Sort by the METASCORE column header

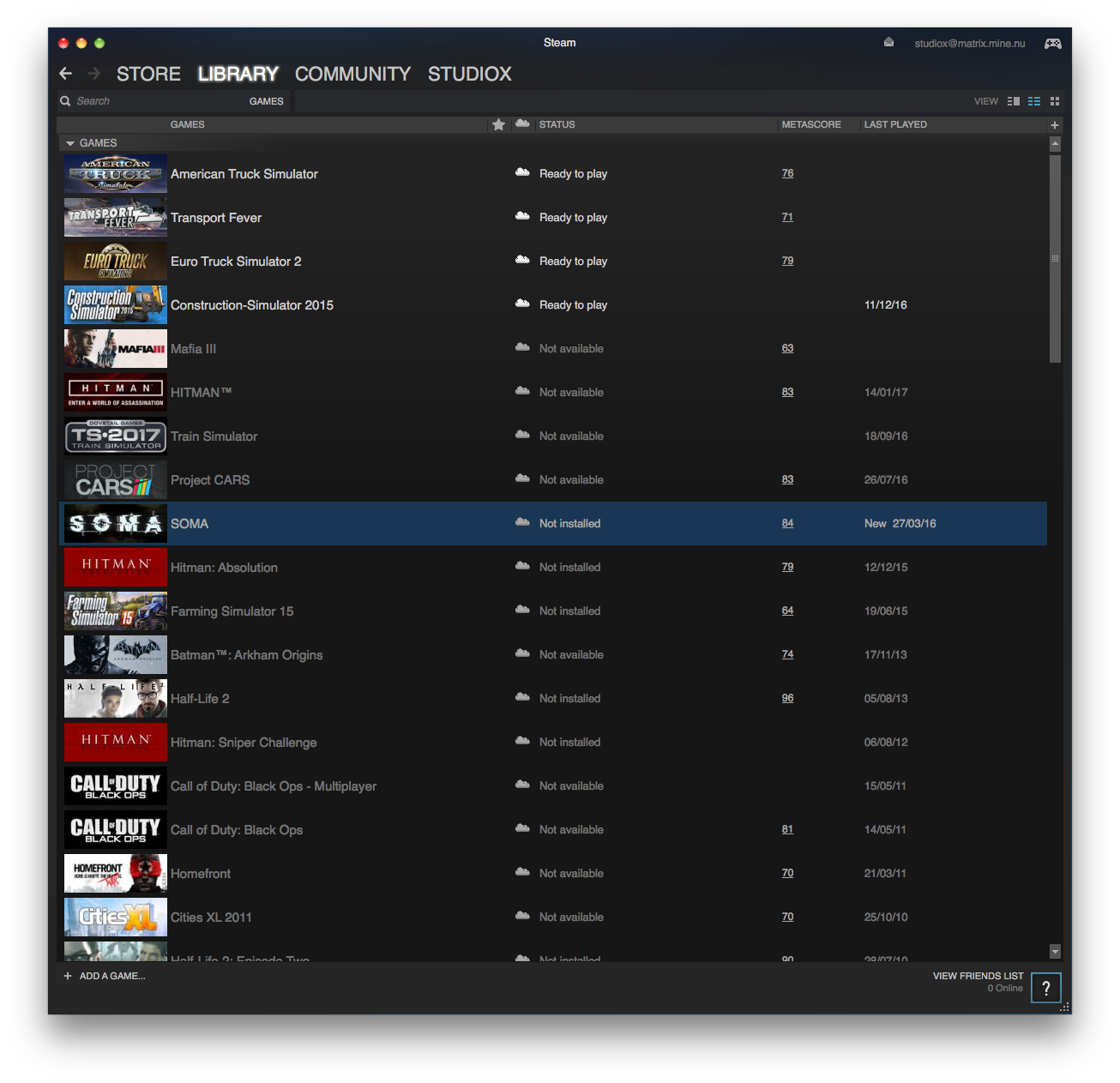coord(811,124)
